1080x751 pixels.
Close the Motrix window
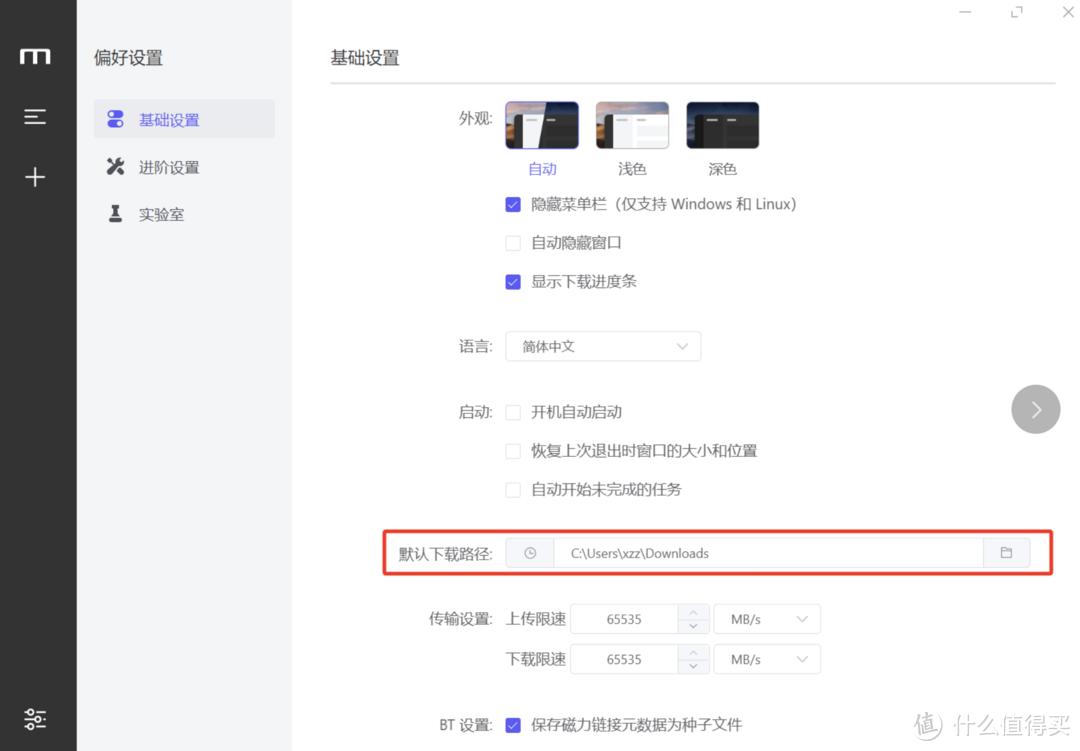pos(1068,12)
